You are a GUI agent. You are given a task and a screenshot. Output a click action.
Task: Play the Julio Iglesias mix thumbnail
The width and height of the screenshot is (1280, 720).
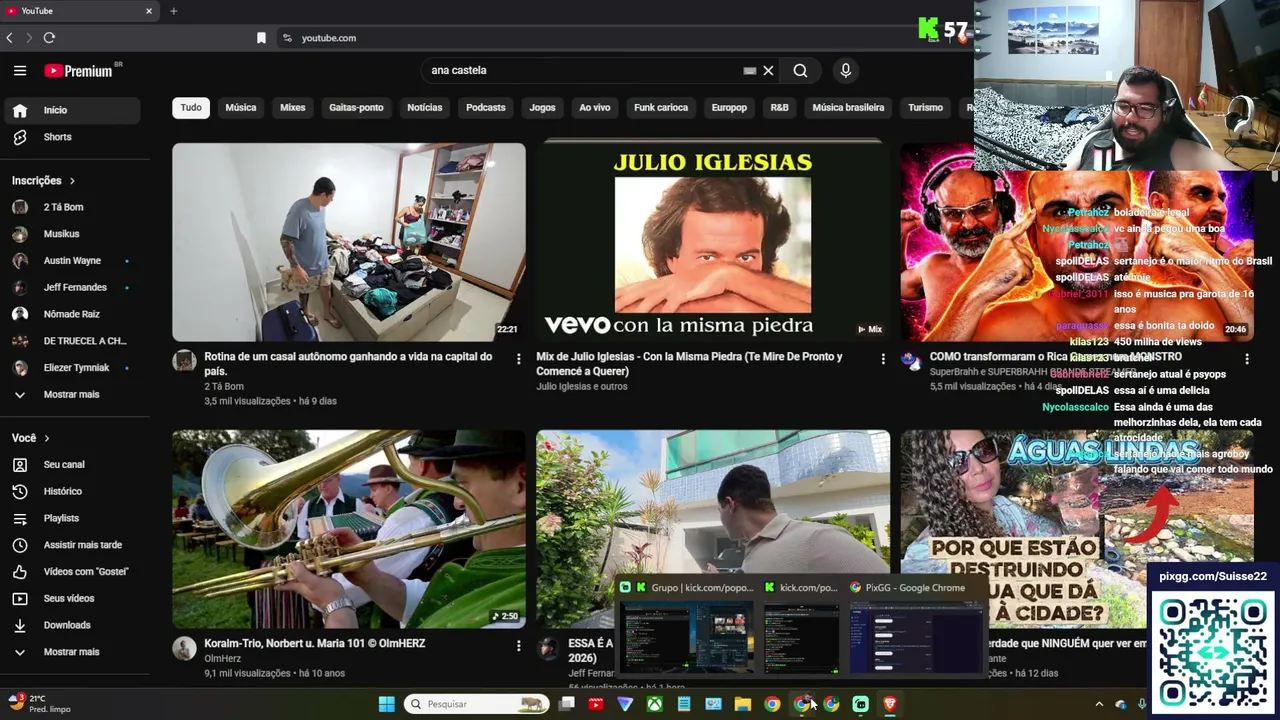click(713, 242)
